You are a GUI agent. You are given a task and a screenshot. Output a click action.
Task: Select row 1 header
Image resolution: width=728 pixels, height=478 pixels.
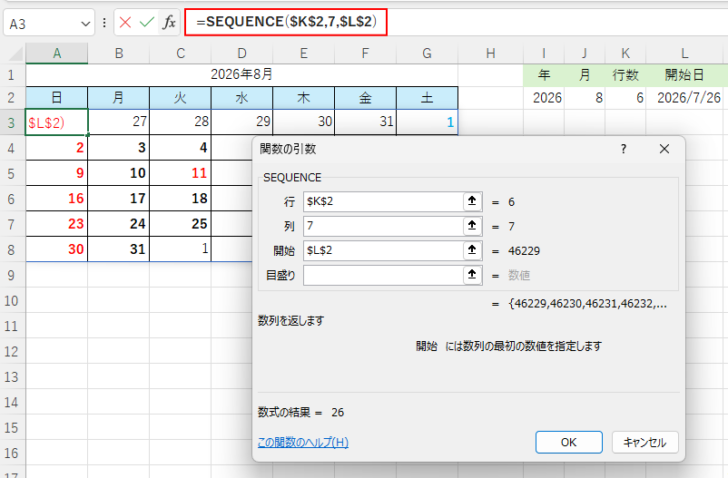coord(11,75)
